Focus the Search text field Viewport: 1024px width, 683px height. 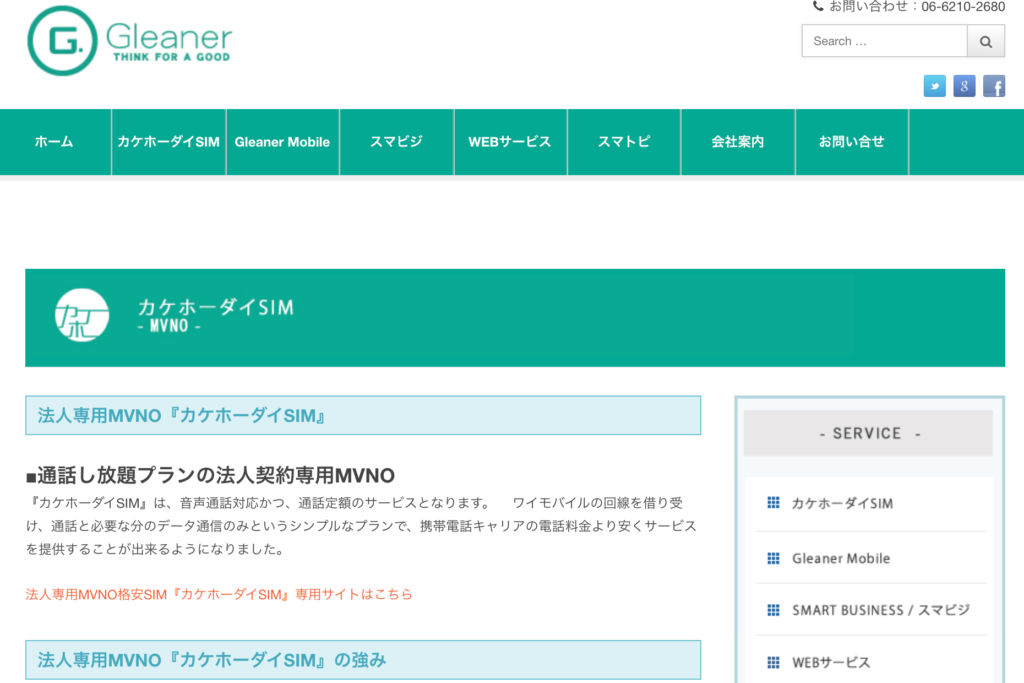tap(884, 41)
